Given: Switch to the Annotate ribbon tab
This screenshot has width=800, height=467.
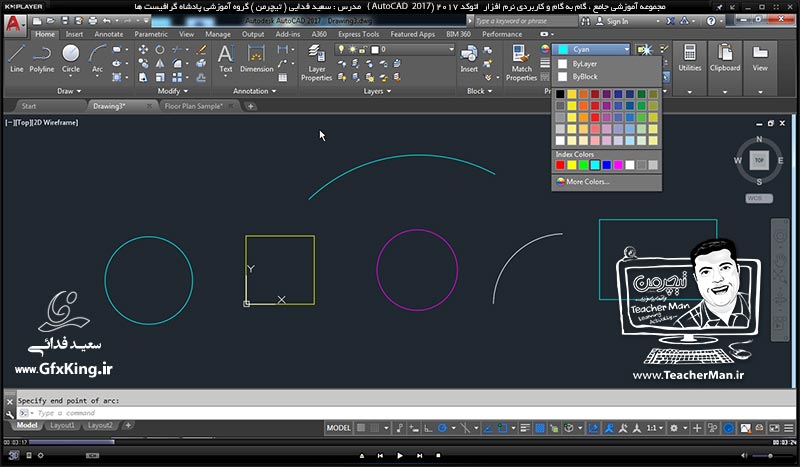Looking at the screenshot, I should click(109, 34).
